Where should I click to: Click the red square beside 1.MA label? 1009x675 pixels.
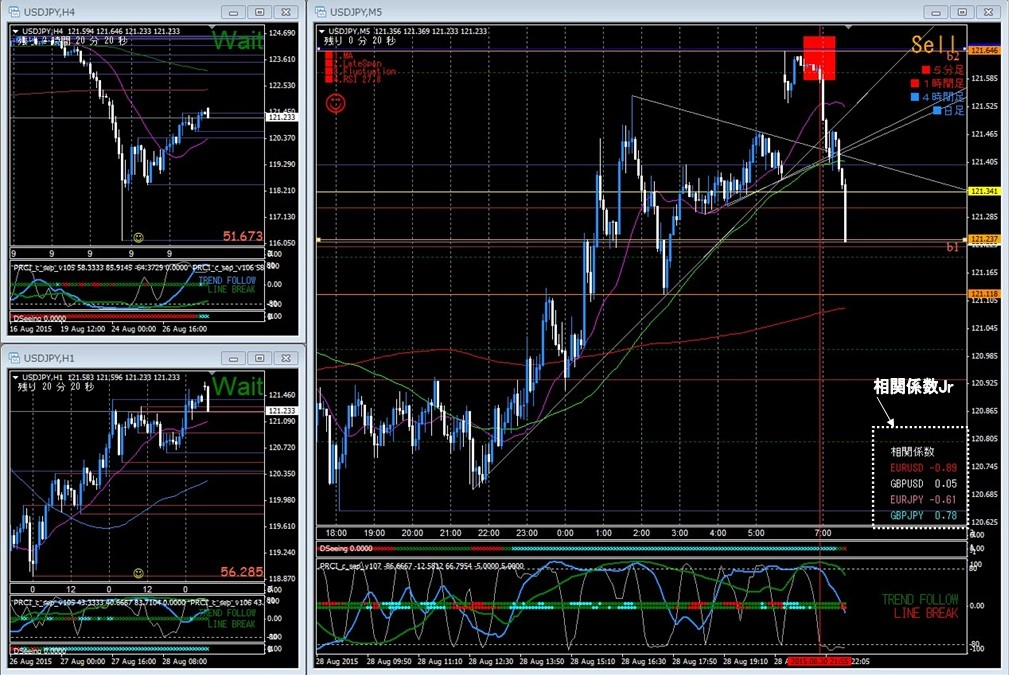[x=329, y=56]
